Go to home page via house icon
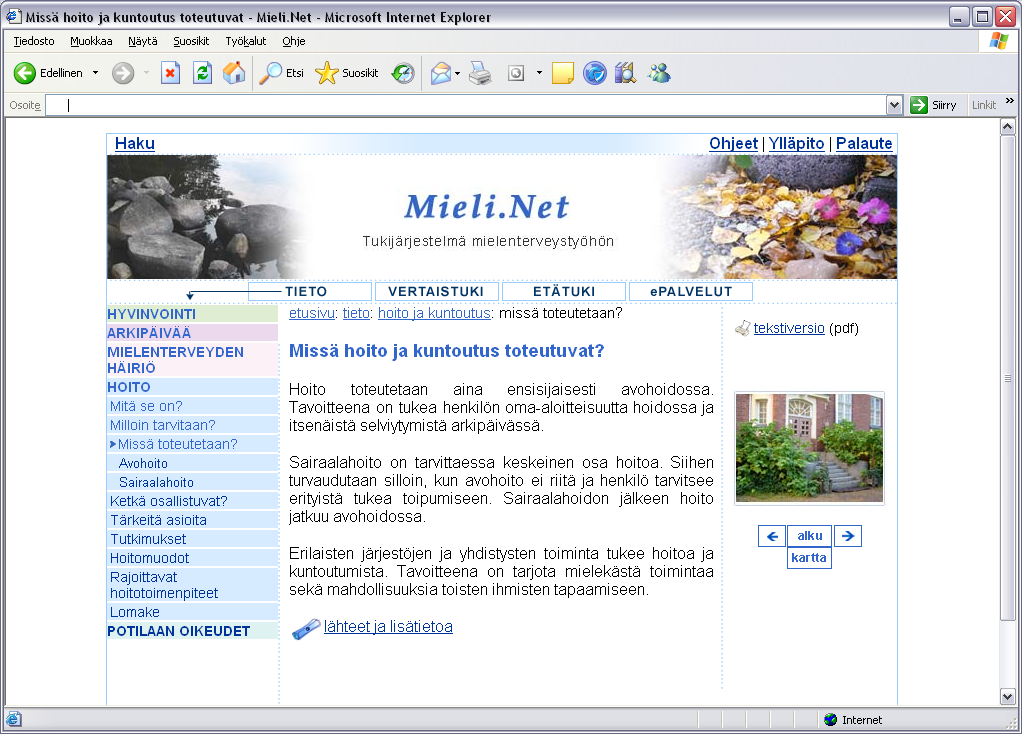Image resolution: width=1022 pixels, height=734 pixels. coord(234,73)
